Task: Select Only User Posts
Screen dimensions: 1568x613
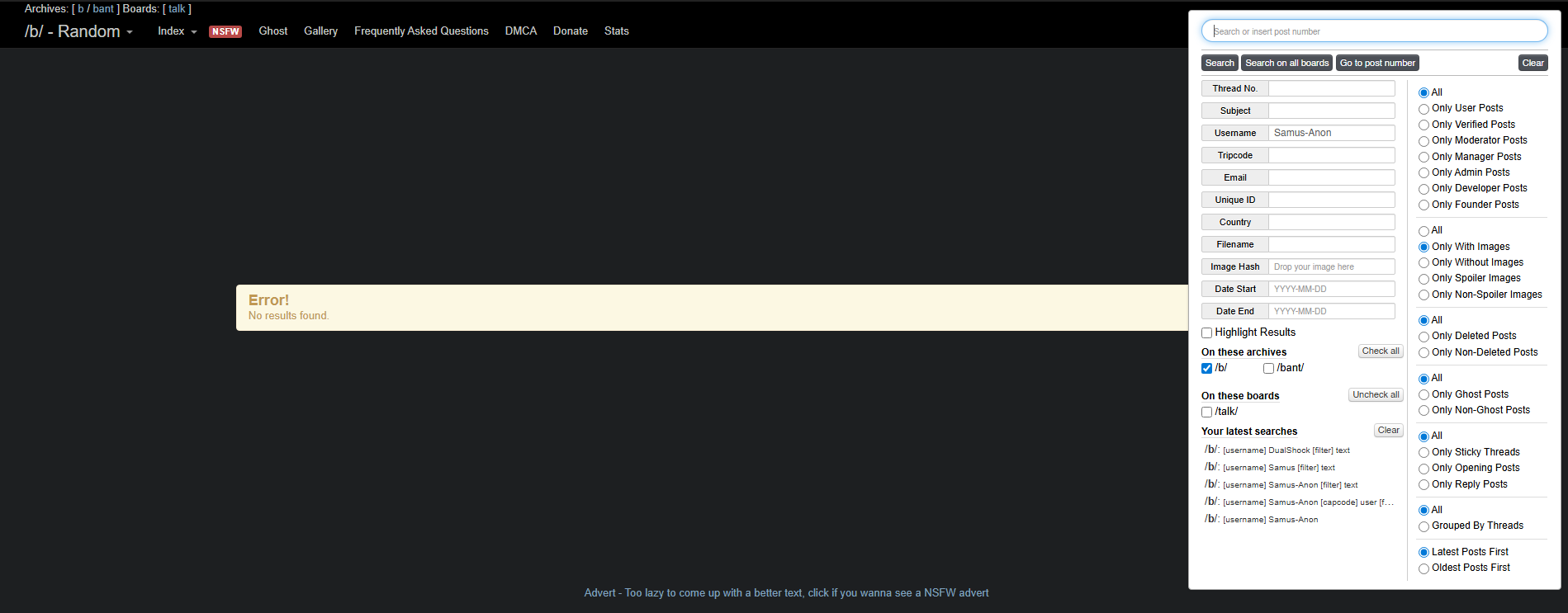Action: click(1424, 109)
